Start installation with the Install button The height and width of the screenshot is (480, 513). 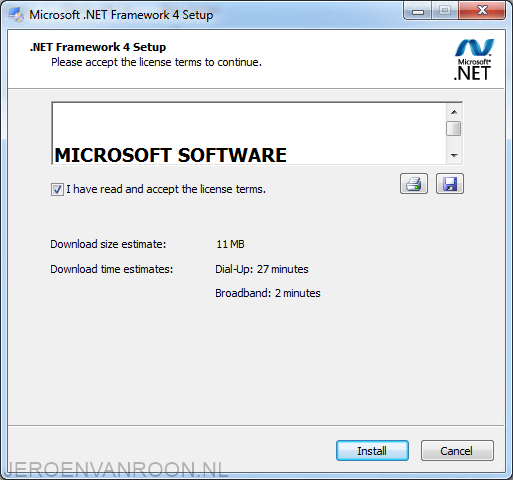(x=372, y=451)
